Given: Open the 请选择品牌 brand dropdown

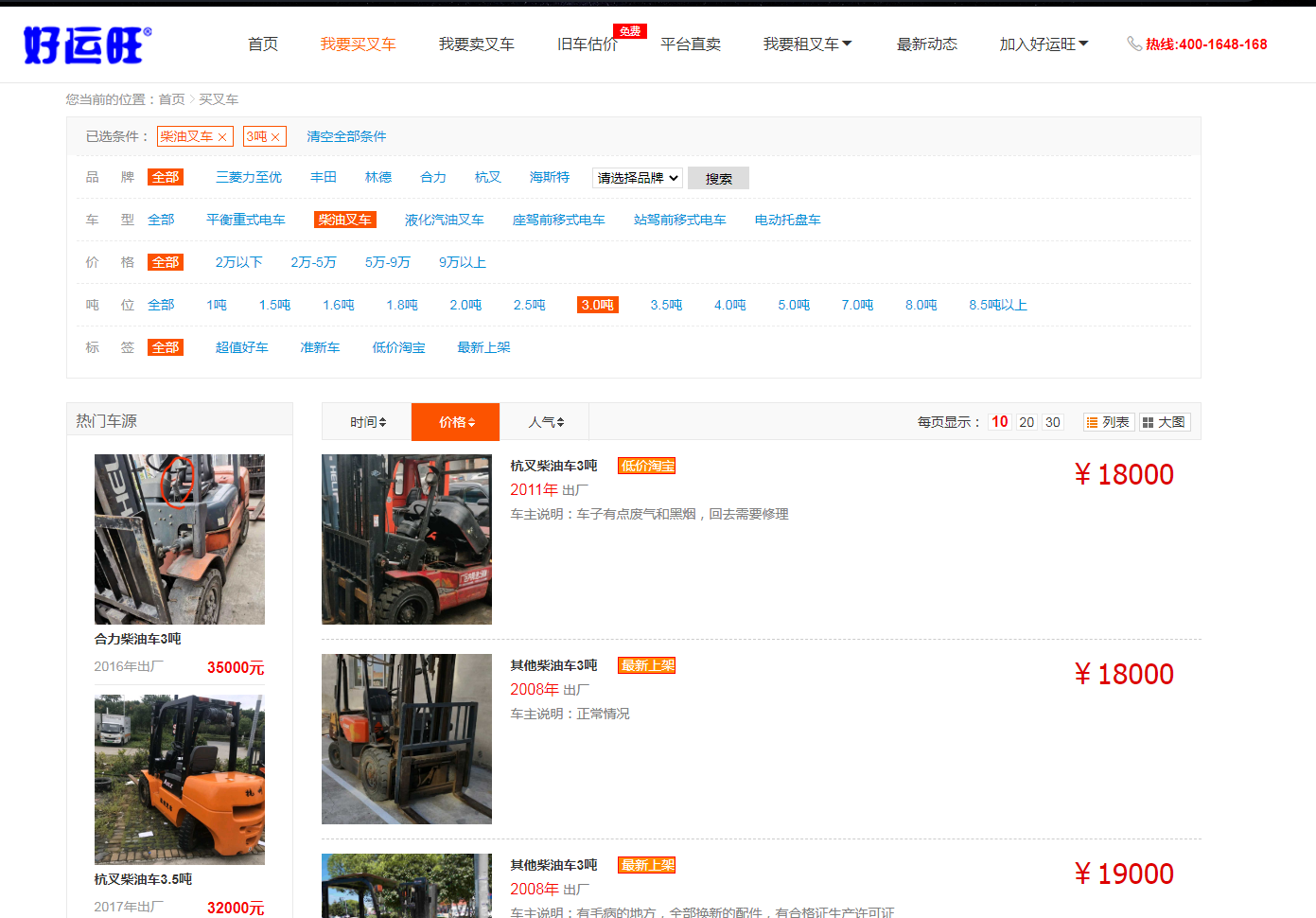Looking at the screenshot, I should (638, 178).
